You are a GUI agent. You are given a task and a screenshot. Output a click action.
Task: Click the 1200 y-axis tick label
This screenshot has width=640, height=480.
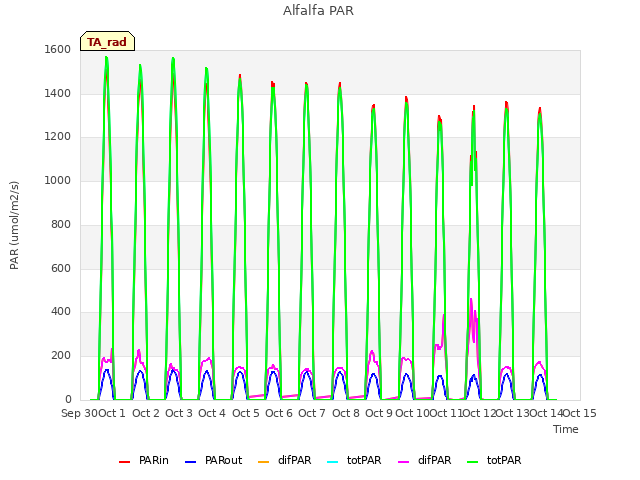tap(58, 136)
